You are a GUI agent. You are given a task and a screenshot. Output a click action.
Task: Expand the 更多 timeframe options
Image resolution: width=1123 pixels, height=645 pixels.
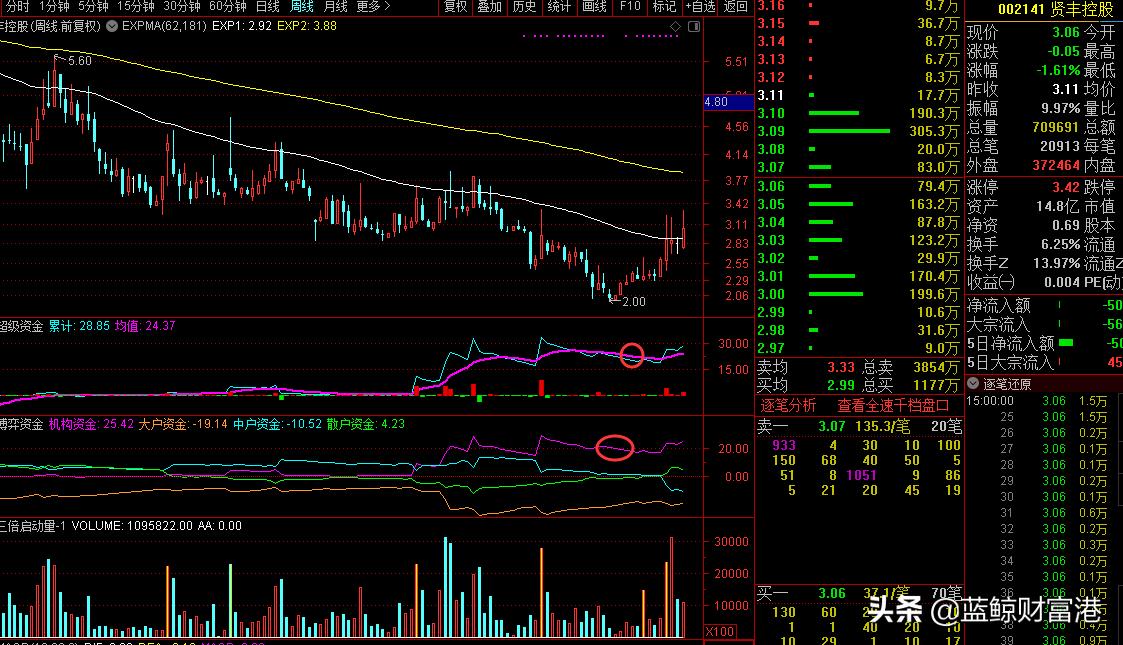tap(373, 7)
